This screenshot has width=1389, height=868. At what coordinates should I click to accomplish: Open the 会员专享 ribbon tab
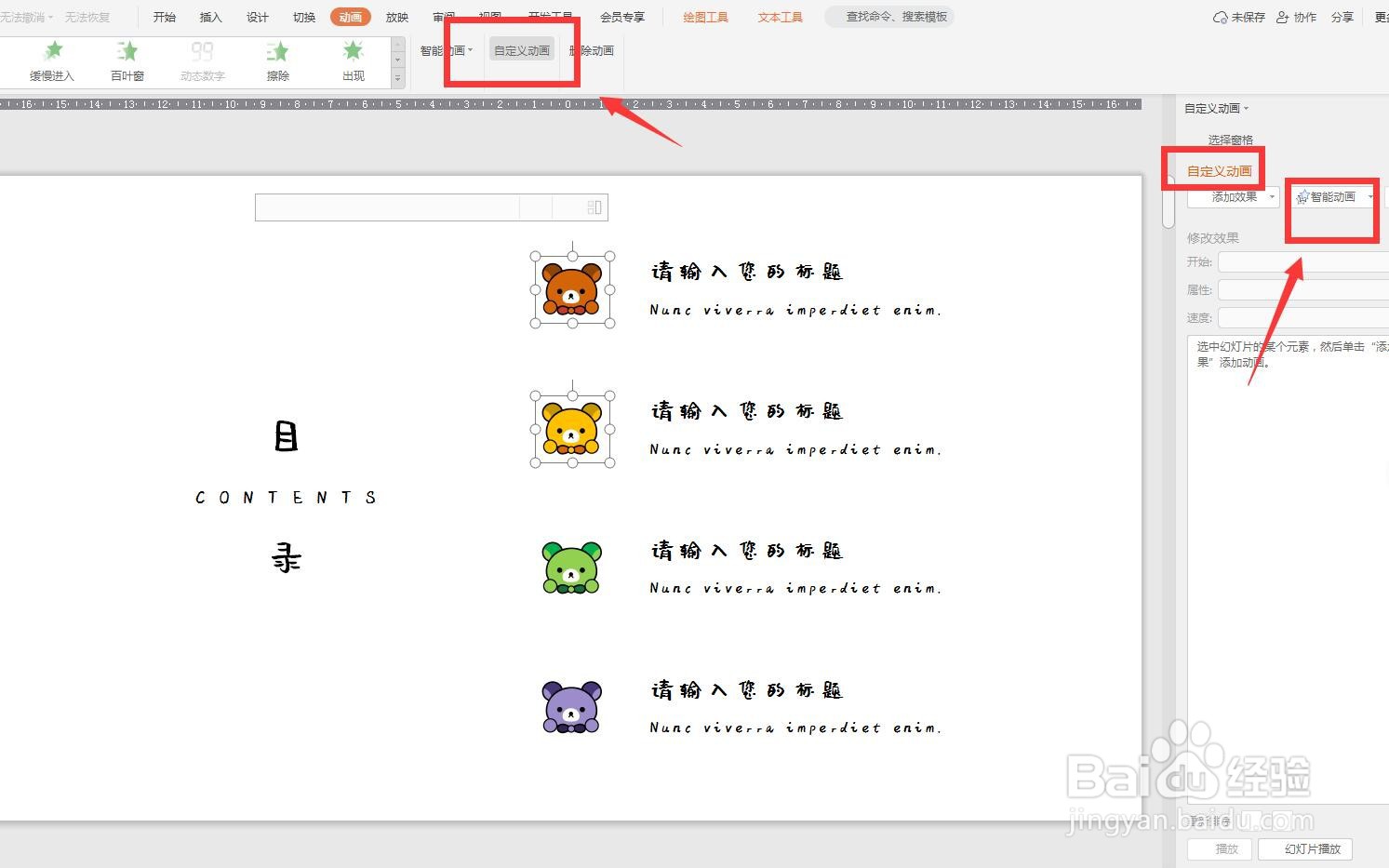622,17
